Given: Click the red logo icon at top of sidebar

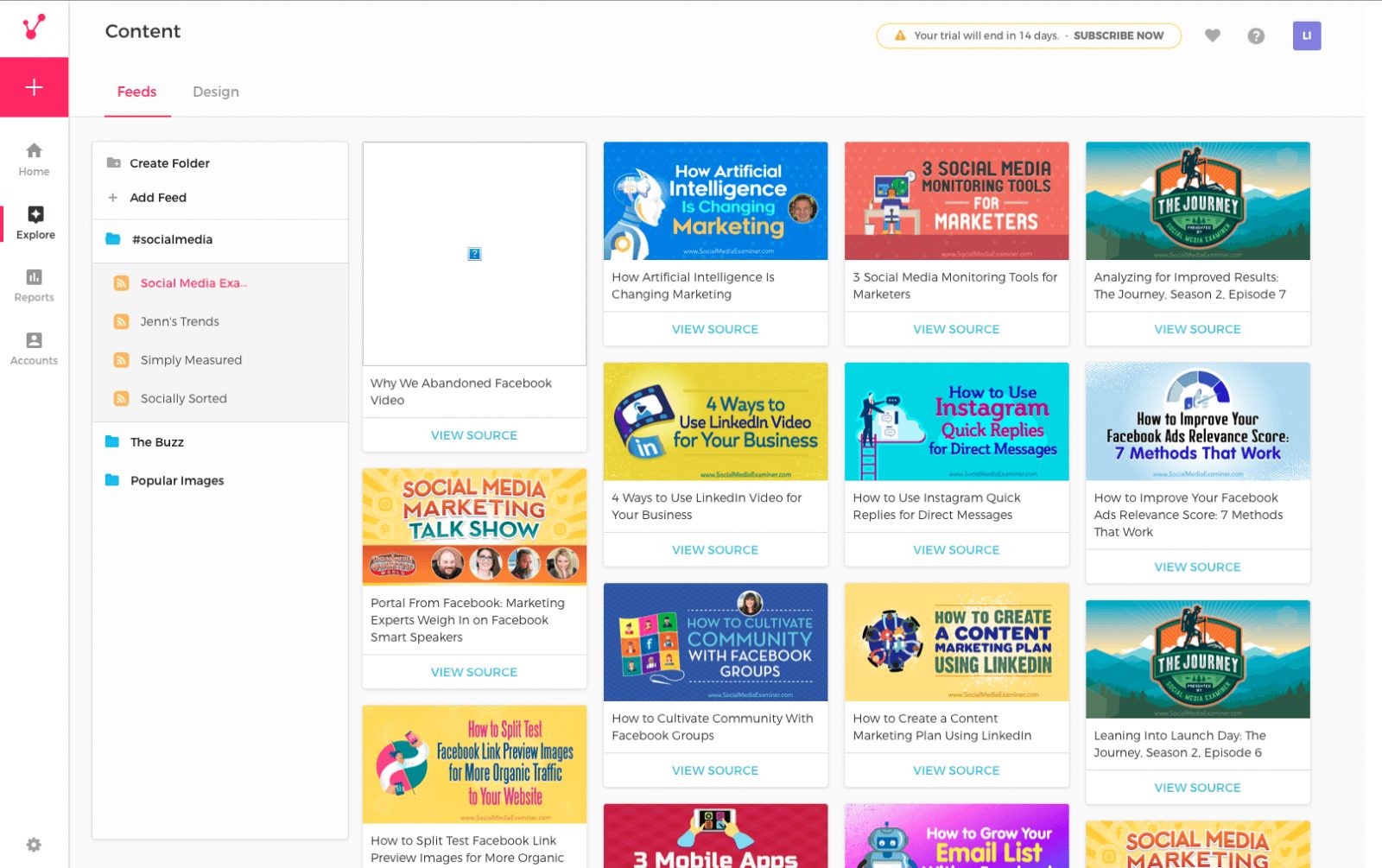Looking at the screenshot, I should pos(34,28).
